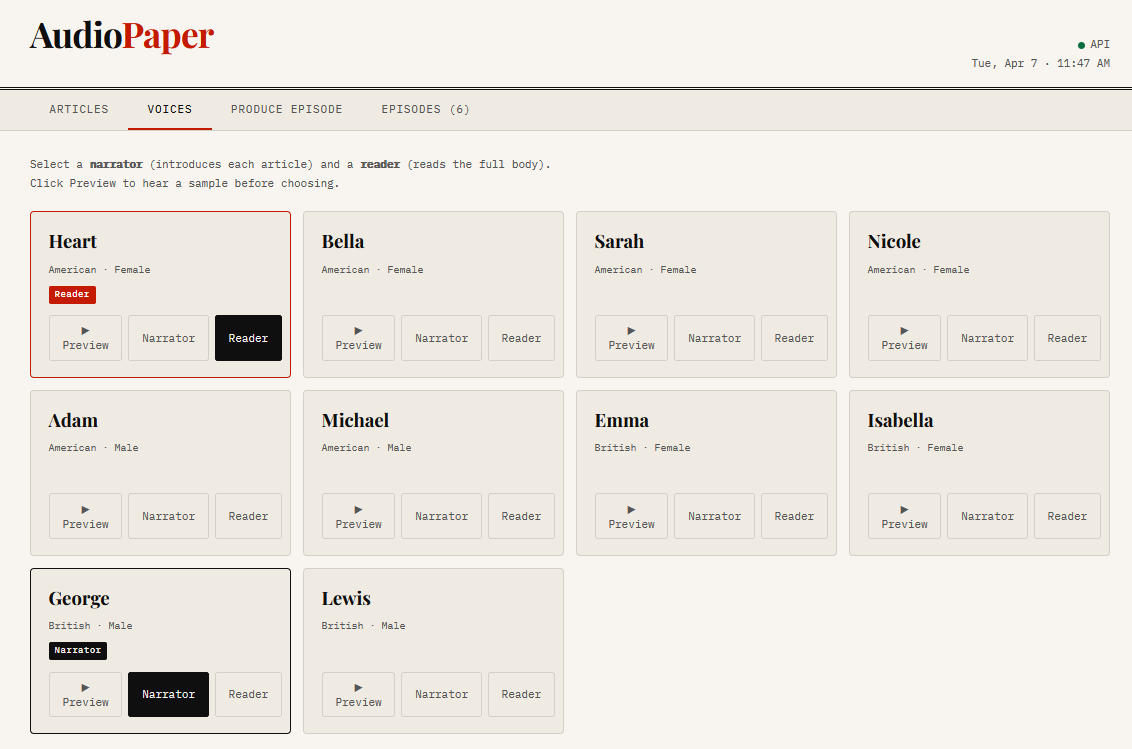
Task: Turn off George's Narrator selection
Action: 168,694
